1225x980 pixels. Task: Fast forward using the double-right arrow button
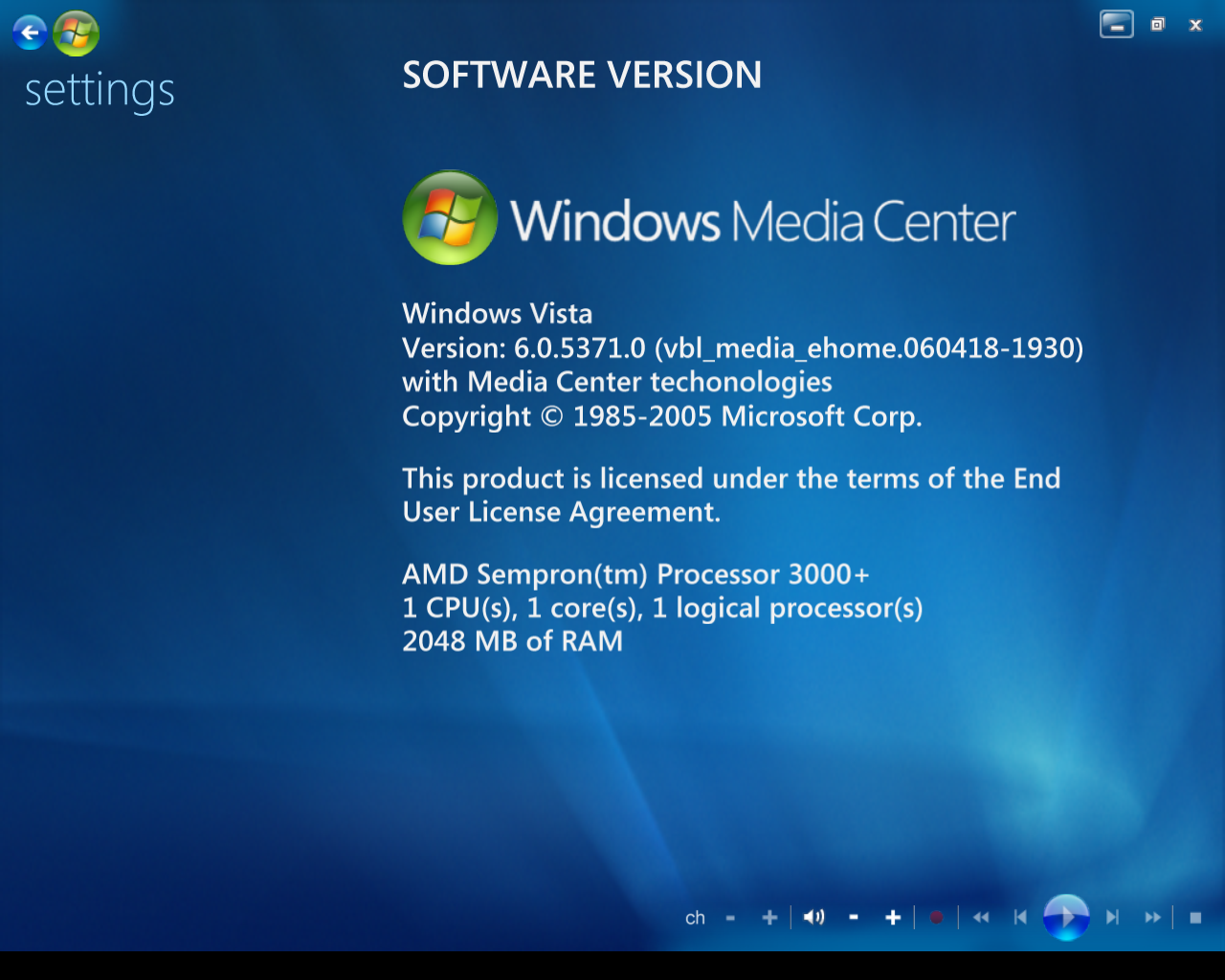pyautogui.click(x=1152, y=918)
